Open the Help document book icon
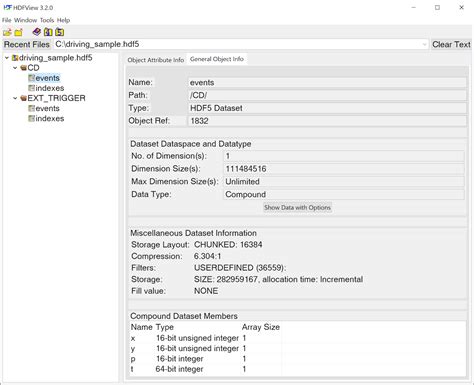This screenshot has height=385, width=474. 37,32
